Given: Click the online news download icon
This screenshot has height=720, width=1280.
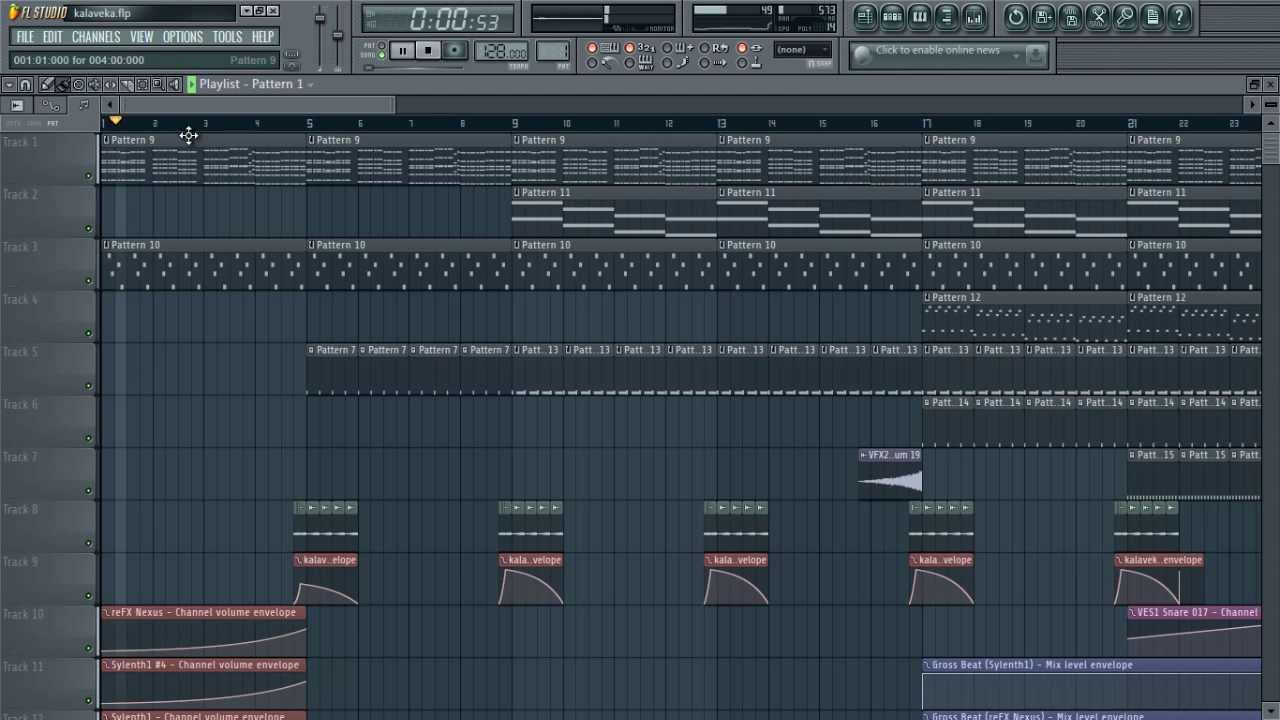Looking at the screenshot, I should click(x=1037, y=55).
